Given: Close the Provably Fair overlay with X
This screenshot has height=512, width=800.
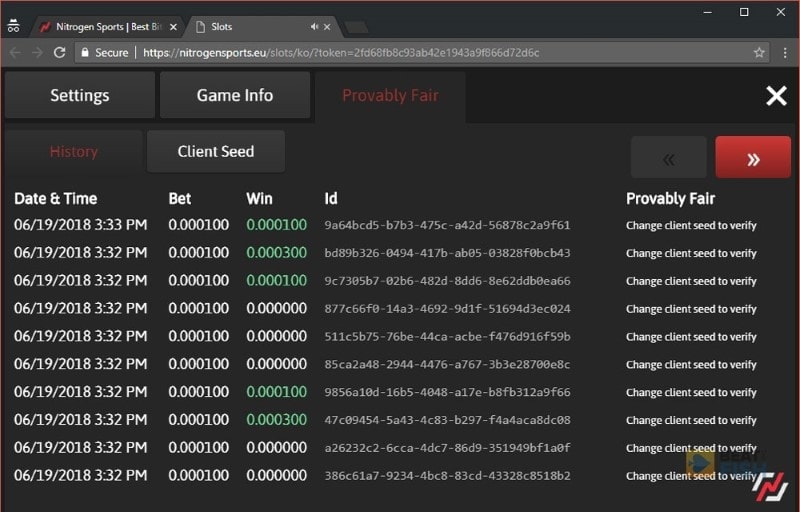Looking at the screenshot, I should click(x=776, y=95).
